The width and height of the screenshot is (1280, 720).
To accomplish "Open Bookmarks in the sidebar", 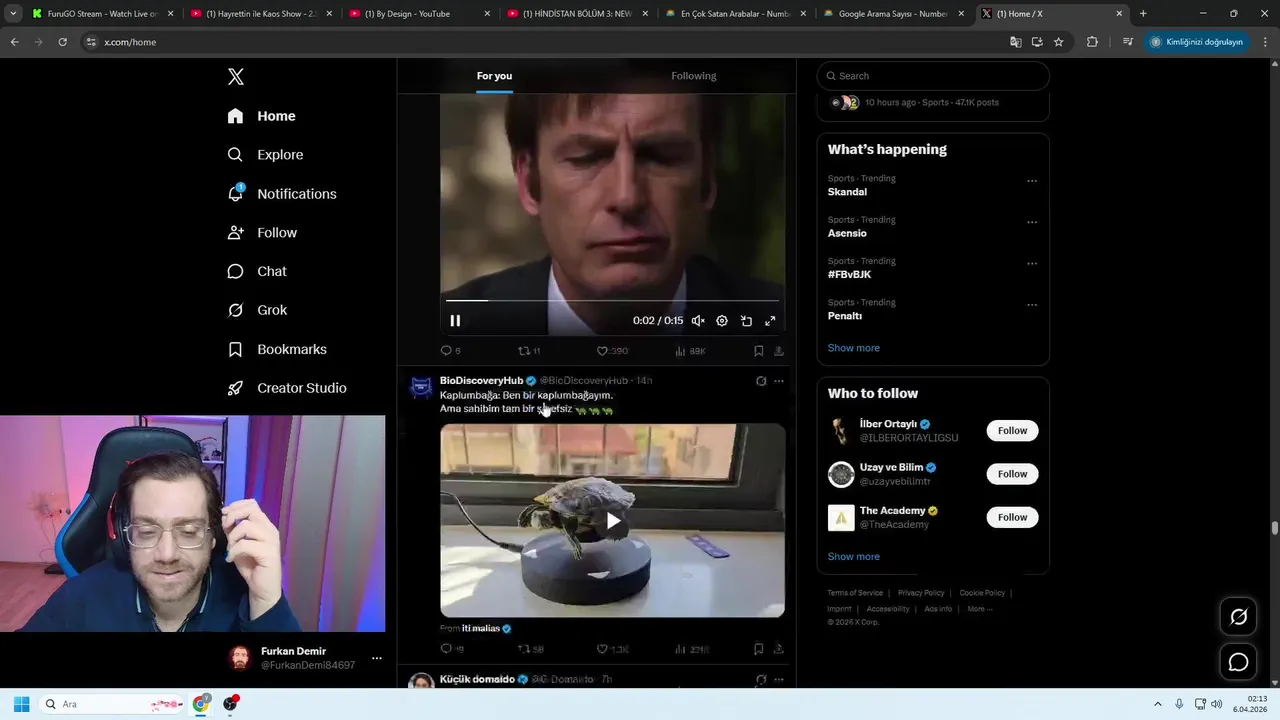I will pyautogui.click(x=278, y=349).
